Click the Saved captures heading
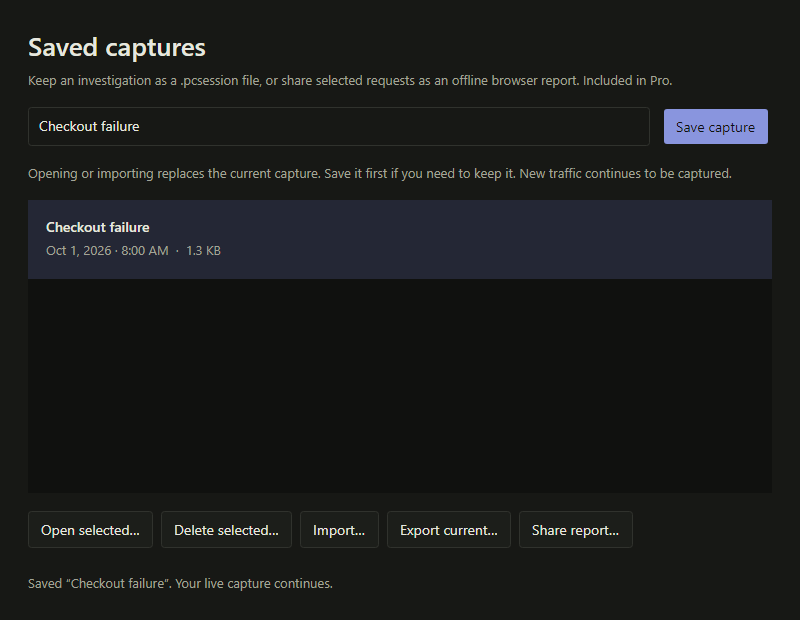800x620 pixels. click(x=117, y=47)
